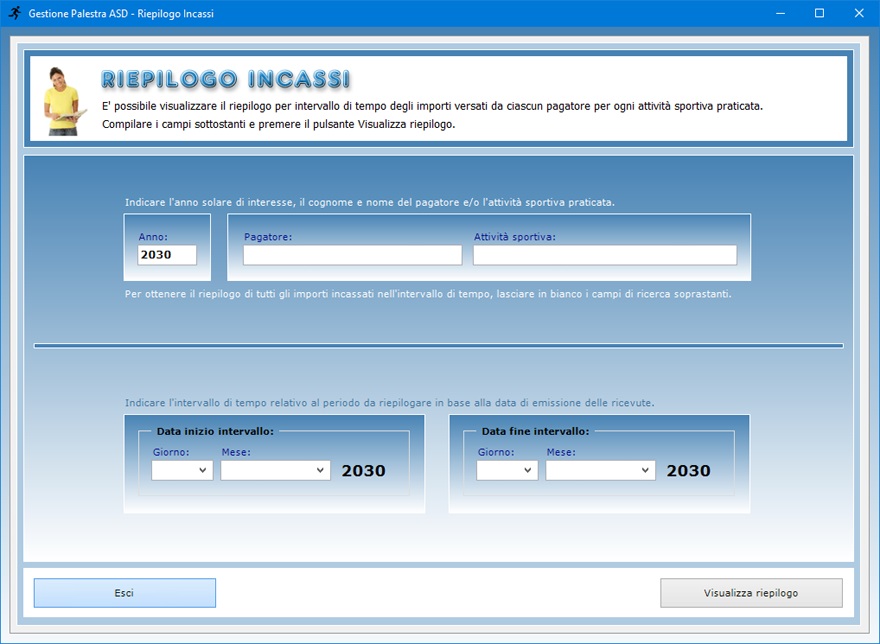
Task: Open Giorno dropdown under Data fine intervallo
Action: pyautogui.click(x=507, y=471)
